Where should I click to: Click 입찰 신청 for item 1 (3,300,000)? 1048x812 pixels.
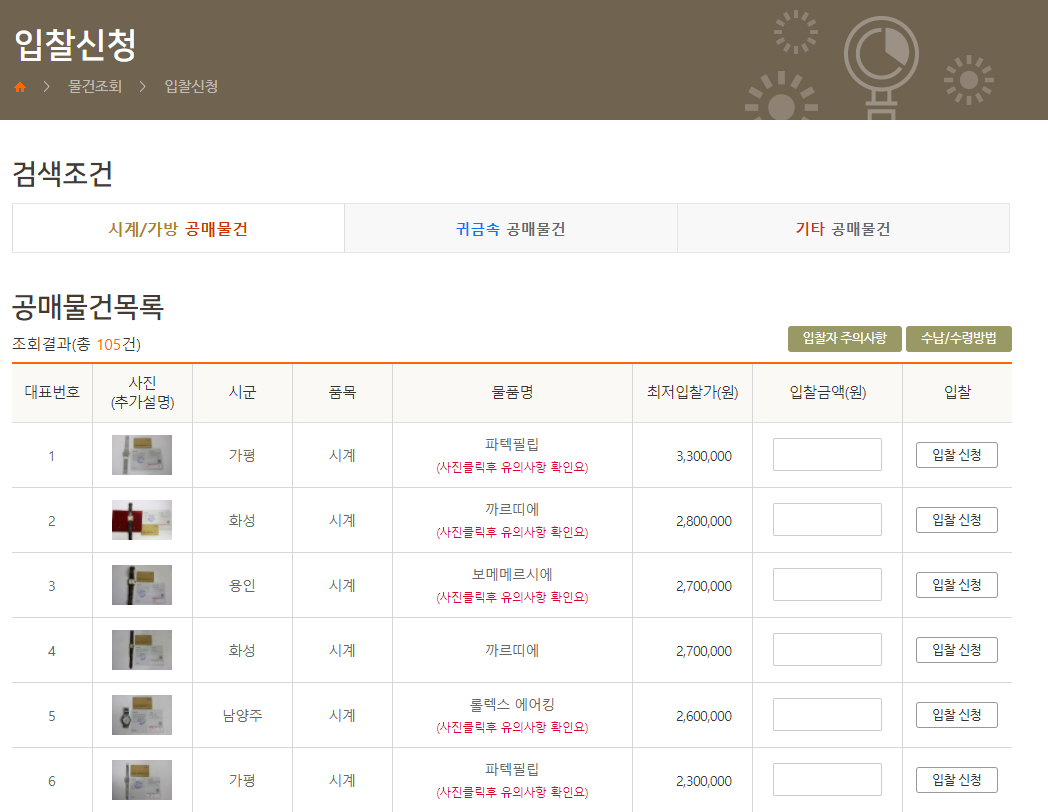[x=956, y=455]
